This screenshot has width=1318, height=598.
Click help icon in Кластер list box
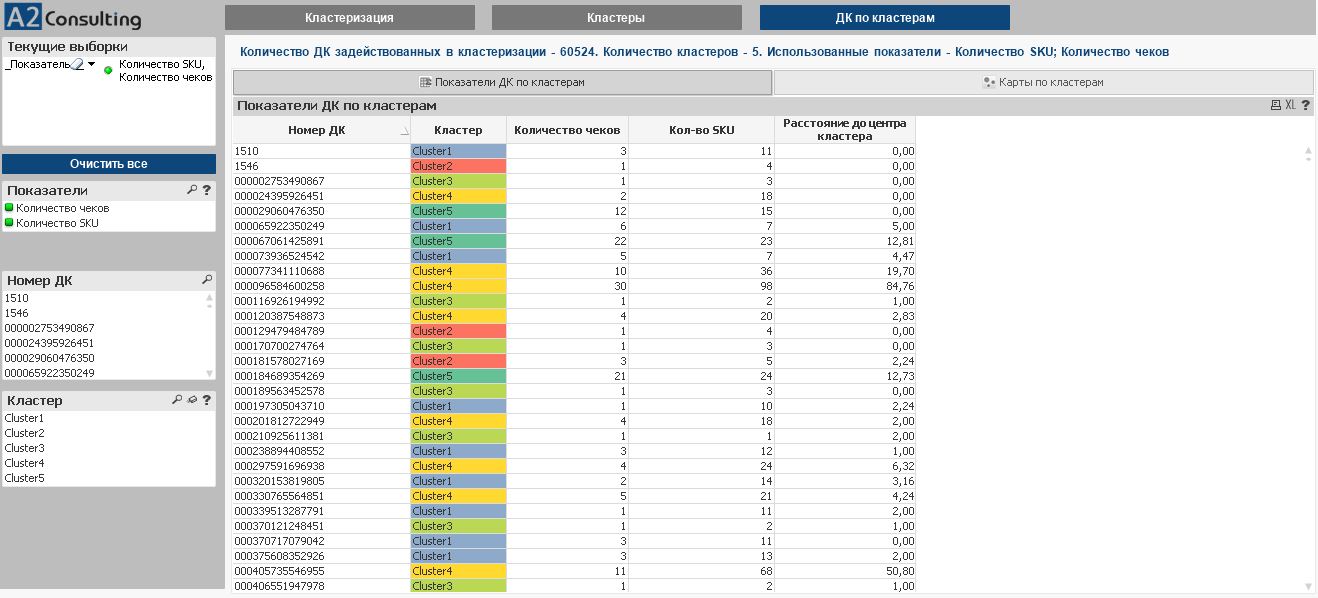coord(207,400)
